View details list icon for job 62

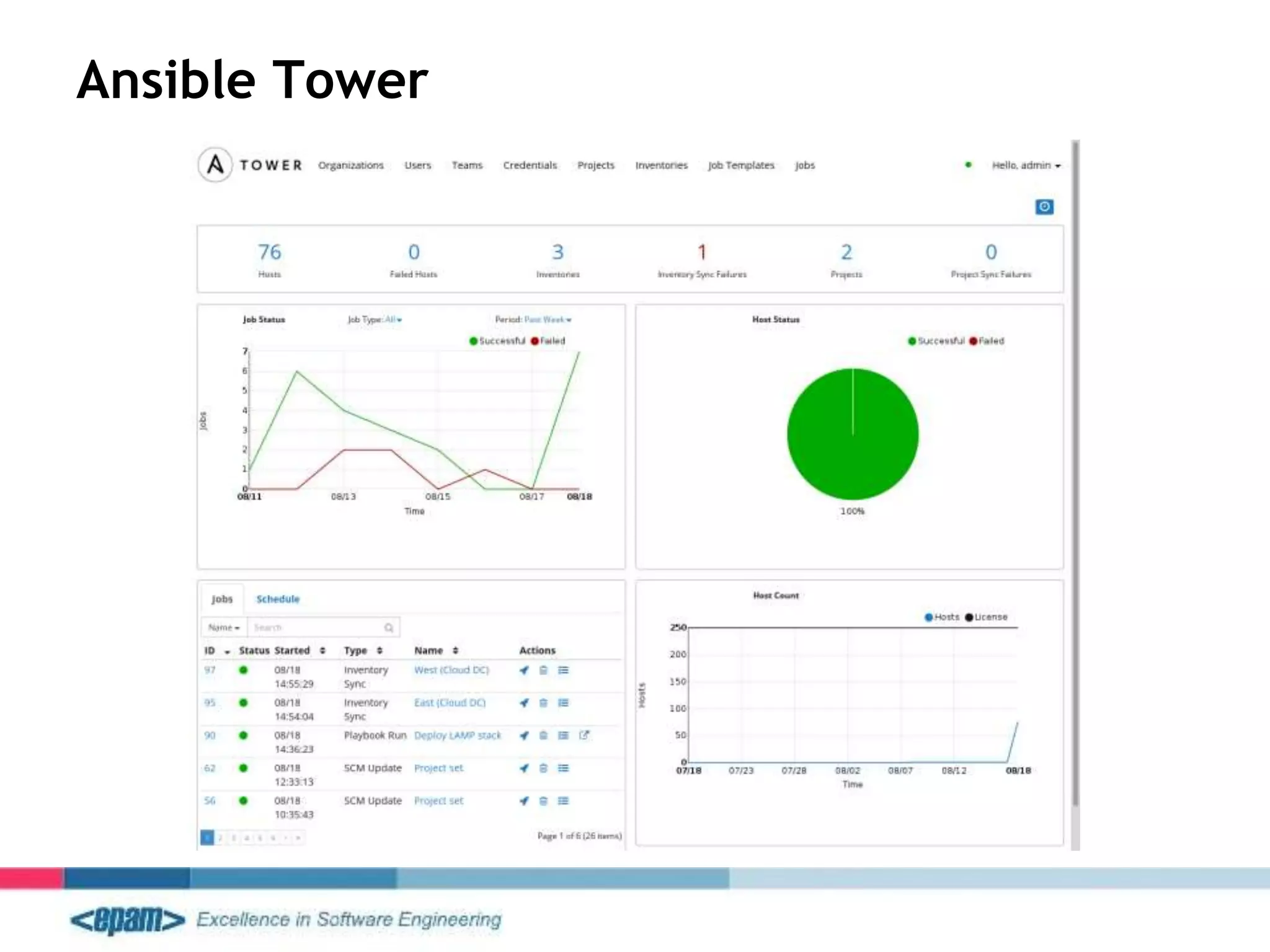563,769
